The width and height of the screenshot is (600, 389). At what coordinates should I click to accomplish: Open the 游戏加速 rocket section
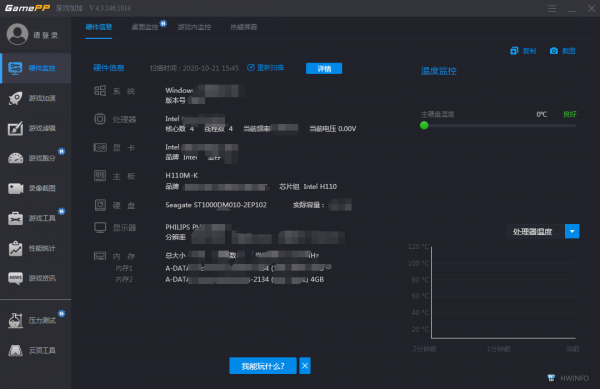pos(36,98)
